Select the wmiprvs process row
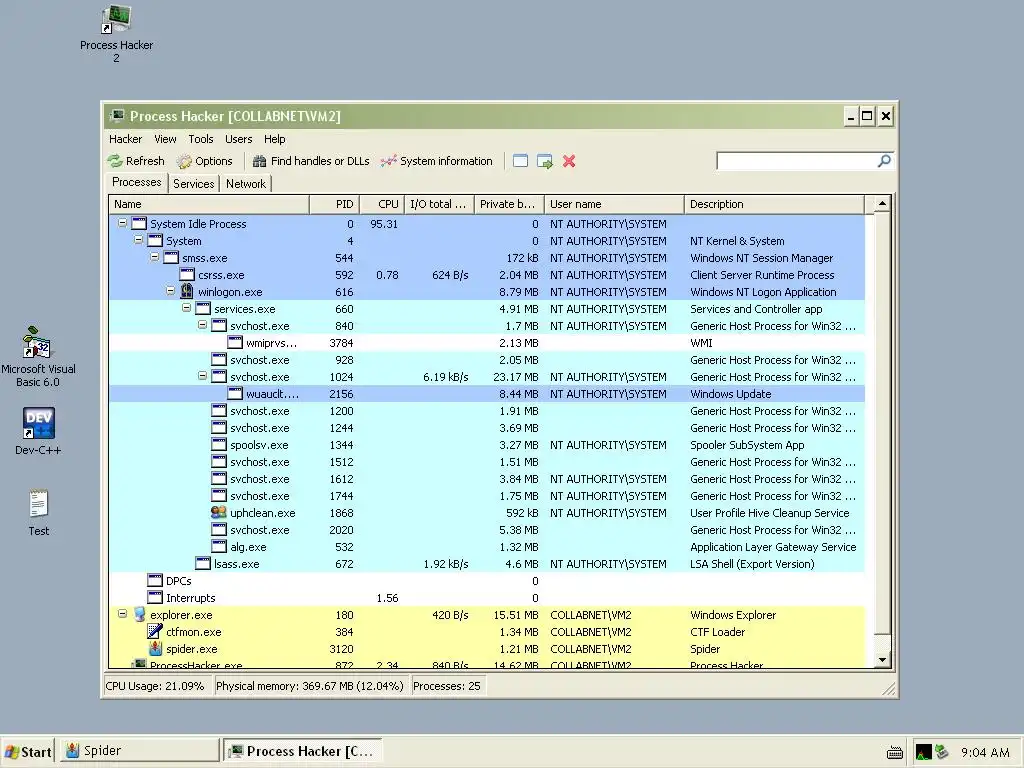1024x768 pixels. [487, 343]
